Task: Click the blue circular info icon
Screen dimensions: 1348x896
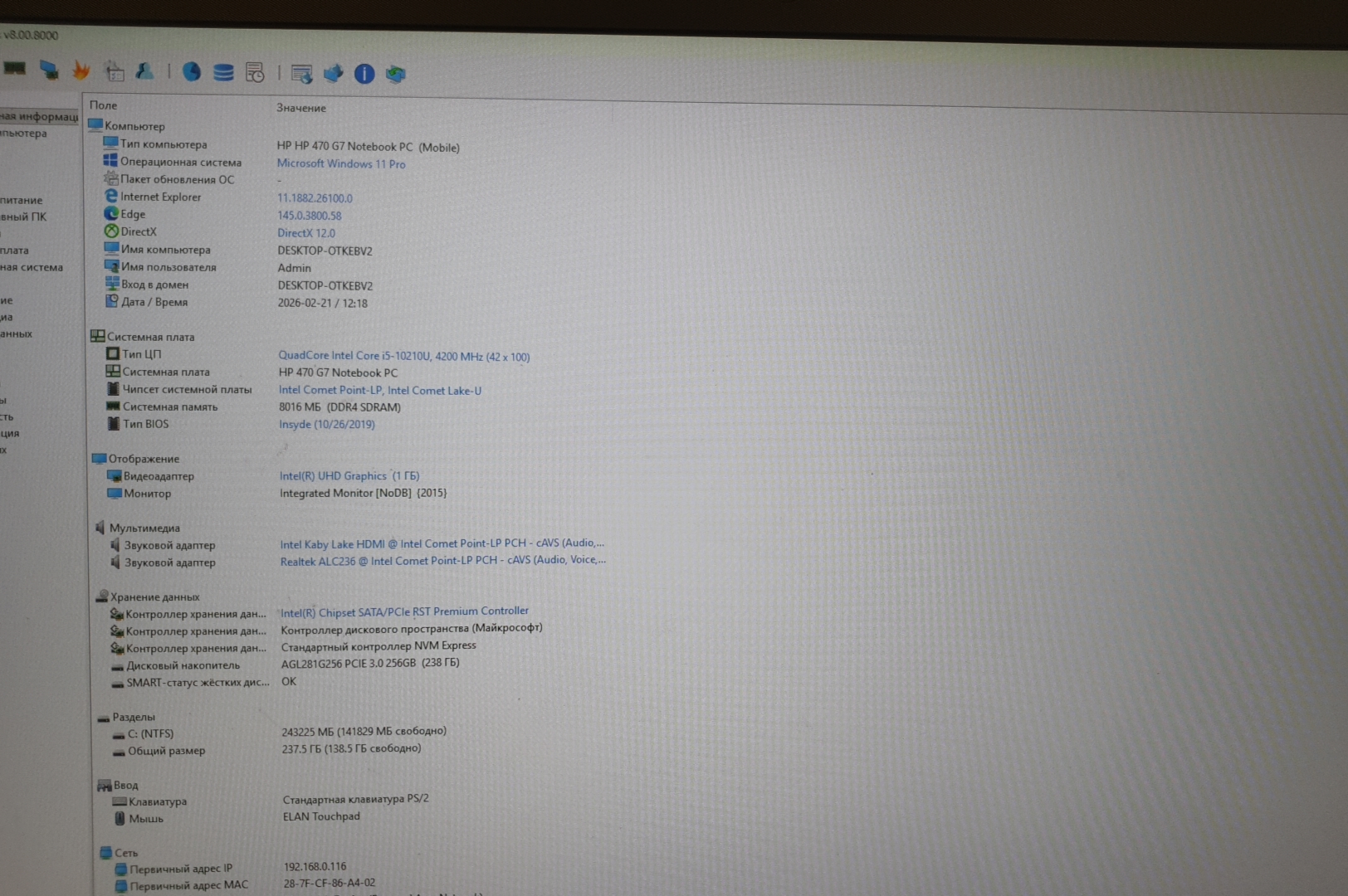Action: pos(364,74)
